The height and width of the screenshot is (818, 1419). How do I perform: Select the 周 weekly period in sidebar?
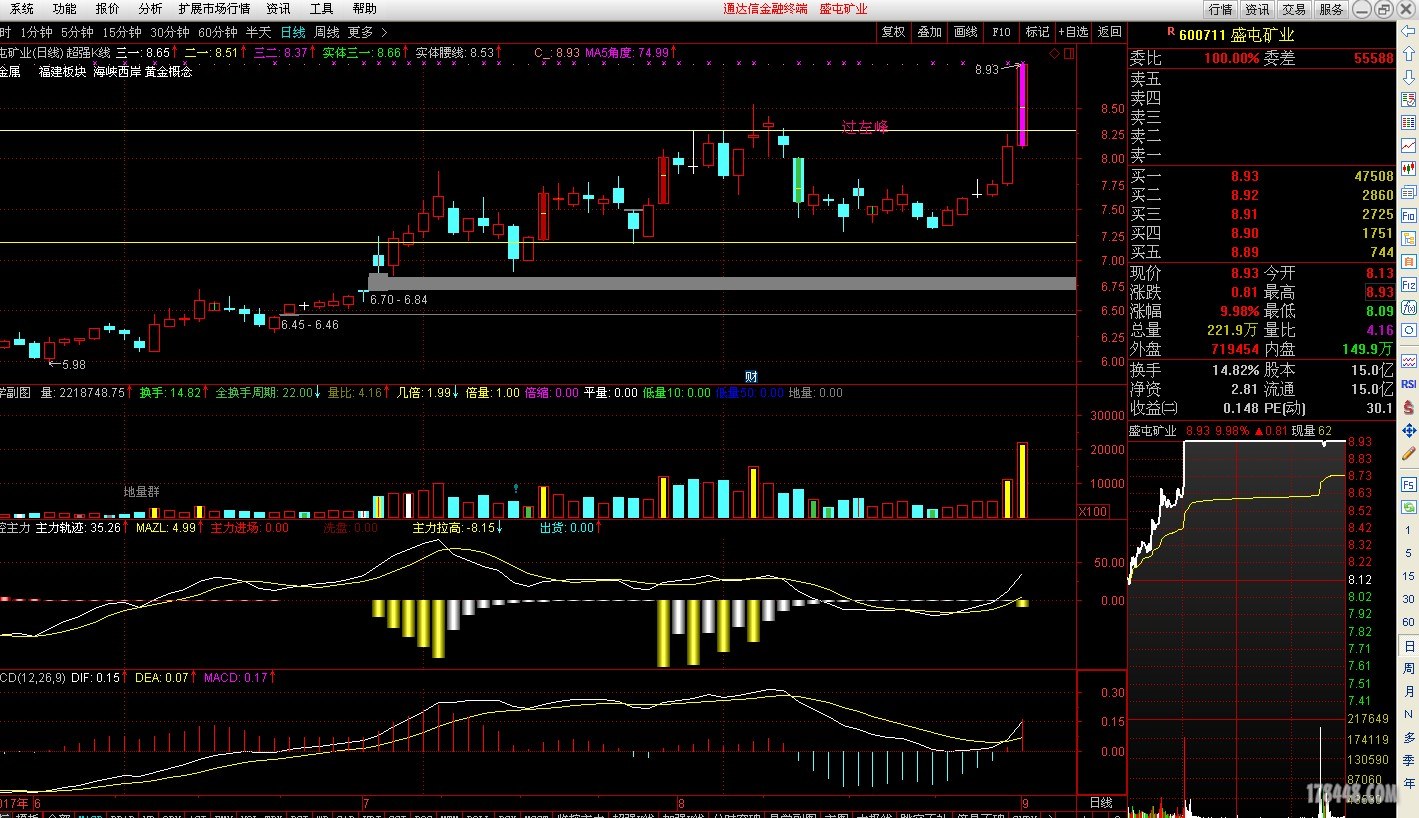(1409, 670)
